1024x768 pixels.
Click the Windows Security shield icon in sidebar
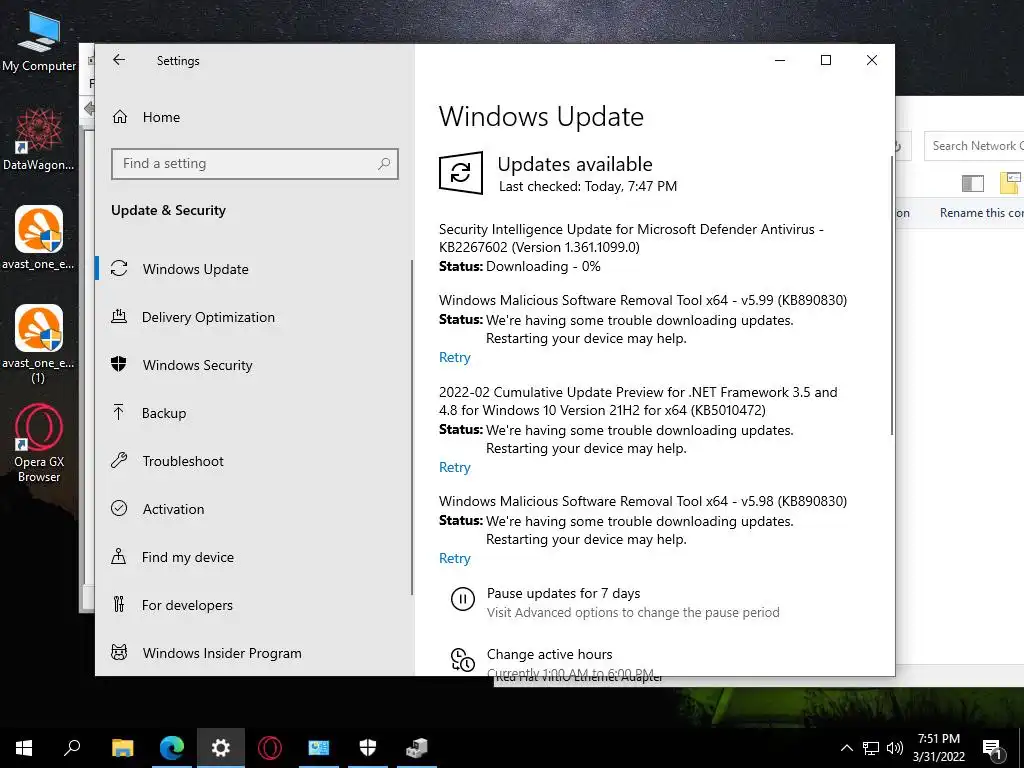click(119, 364)
